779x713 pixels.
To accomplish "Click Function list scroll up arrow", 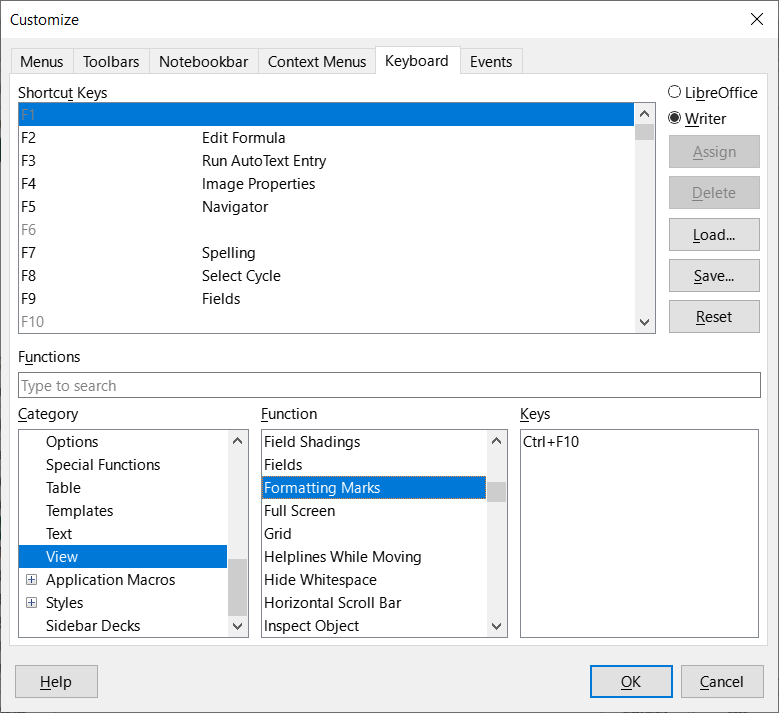I will [496, 441].
